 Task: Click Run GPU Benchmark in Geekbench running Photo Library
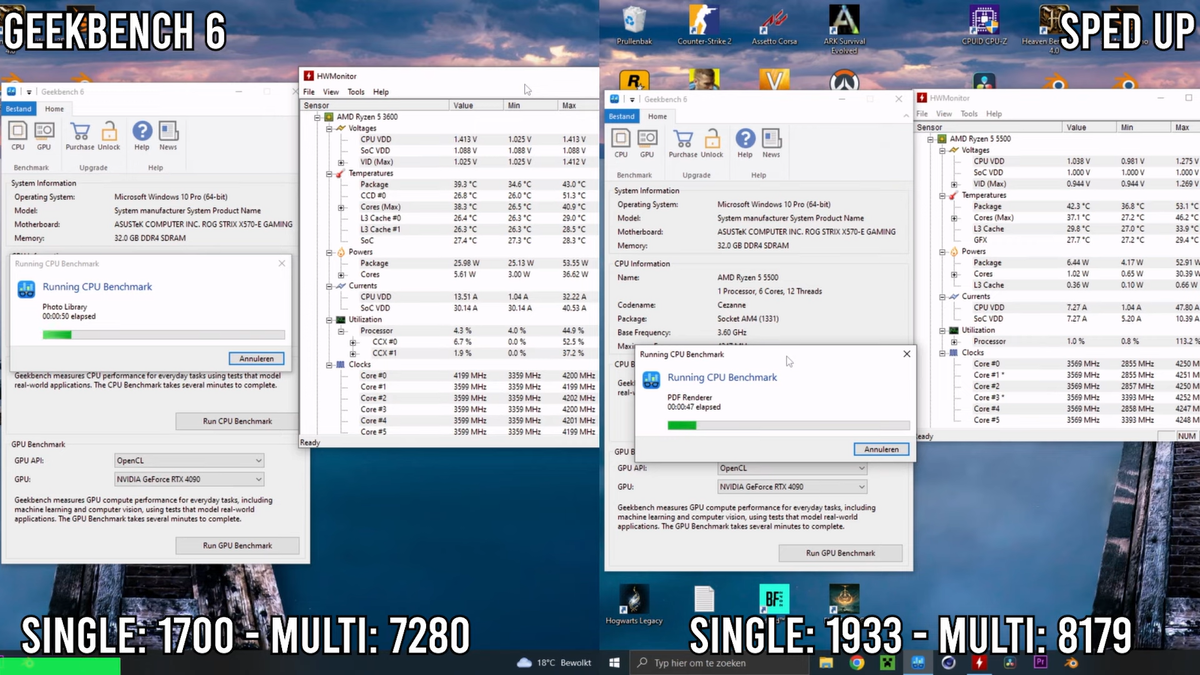(x=237, y=545)
